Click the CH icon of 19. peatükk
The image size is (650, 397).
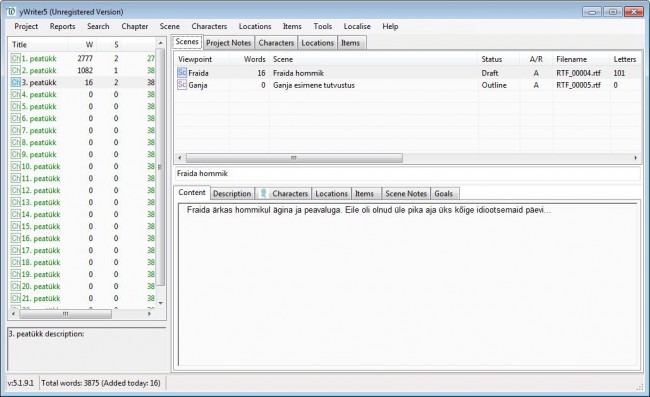(x=15, y=275)
